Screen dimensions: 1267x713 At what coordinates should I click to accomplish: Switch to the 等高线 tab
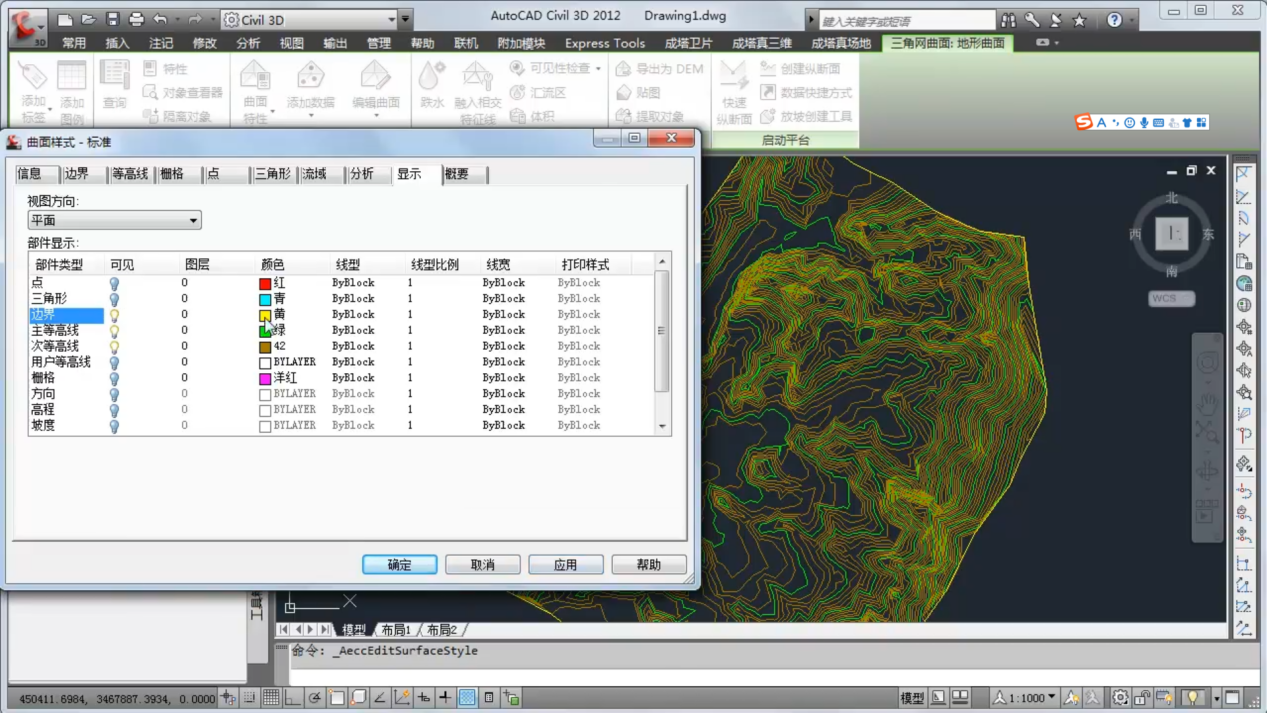130,174
